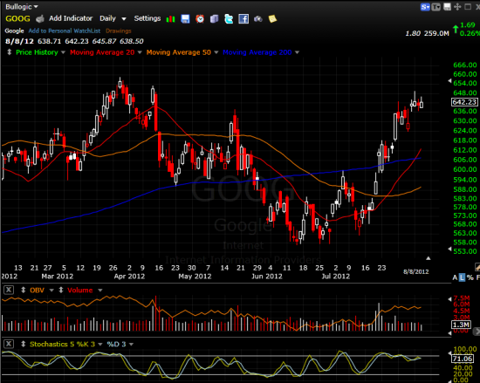Expand the Price History dropdown arrow
Image resolution: width=480 pixels, height=383 pixels.
[63, 52]
